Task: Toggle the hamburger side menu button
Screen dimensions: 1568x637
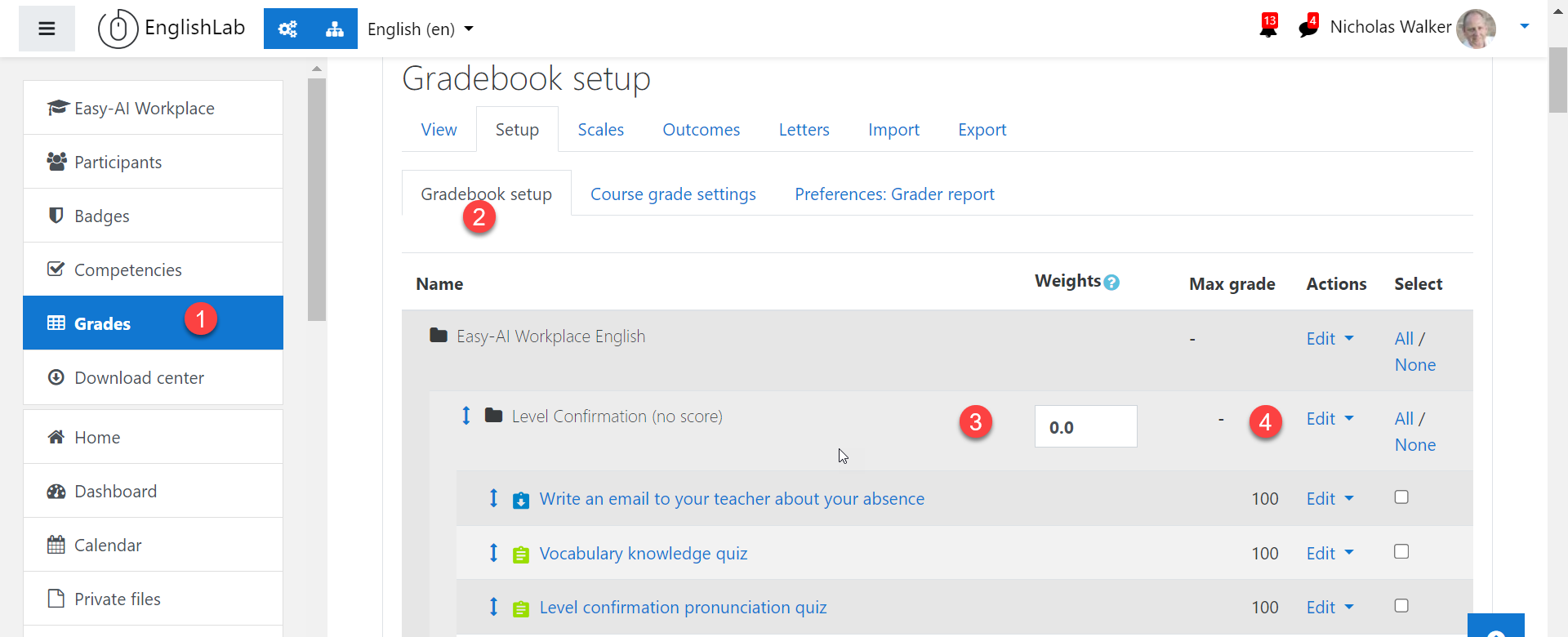Action: click(x=47, y=29)
